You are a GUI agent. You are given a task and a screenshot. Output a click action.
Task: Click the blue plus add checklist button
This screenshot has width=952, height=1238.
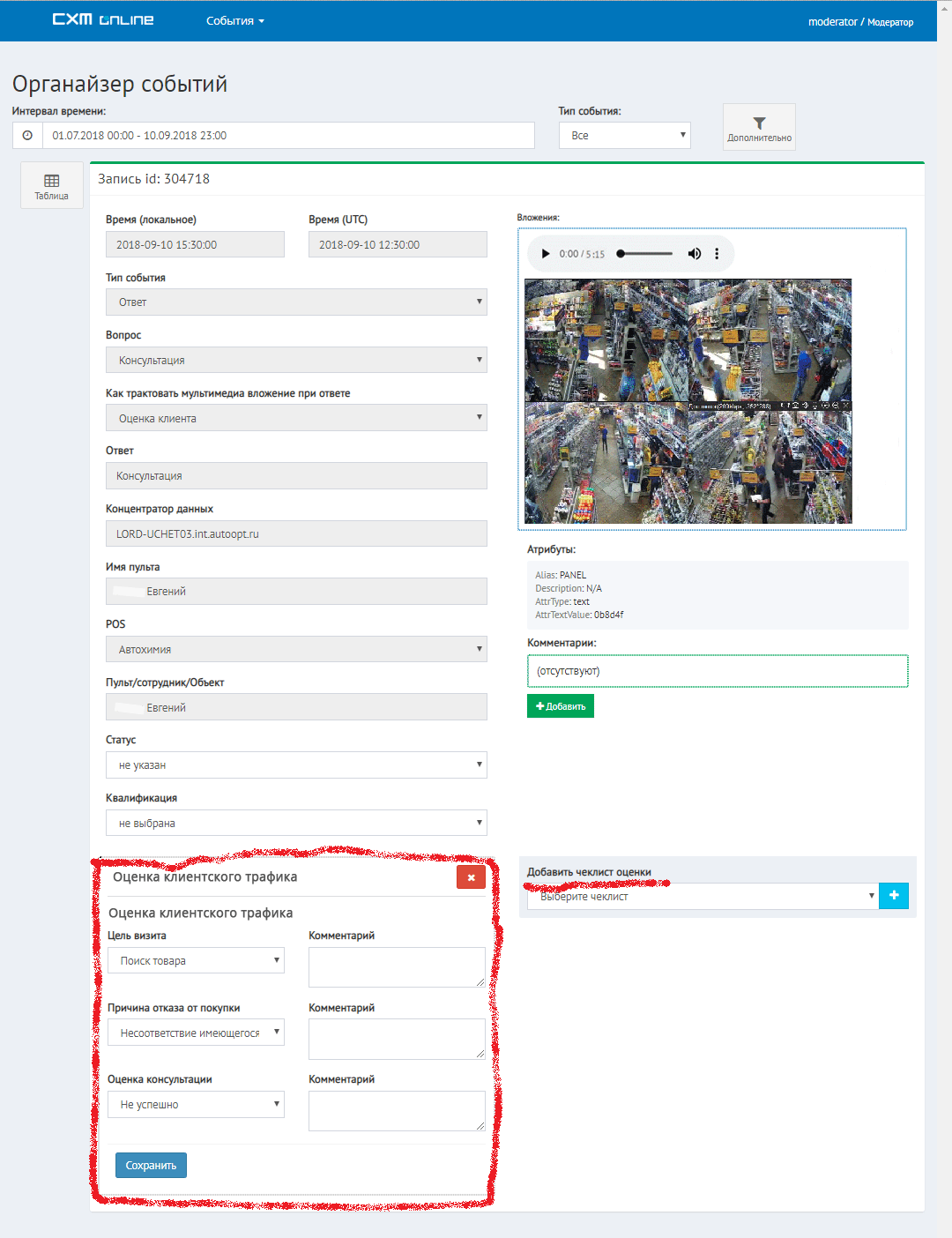point(894,896)
